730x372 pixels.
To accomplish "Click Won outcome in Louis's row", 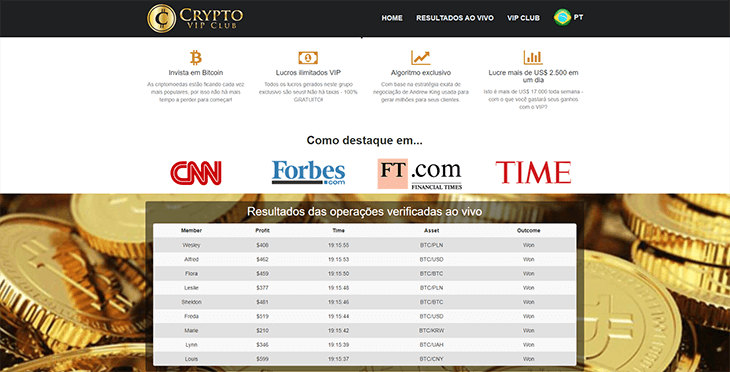I will pos(528,359).
